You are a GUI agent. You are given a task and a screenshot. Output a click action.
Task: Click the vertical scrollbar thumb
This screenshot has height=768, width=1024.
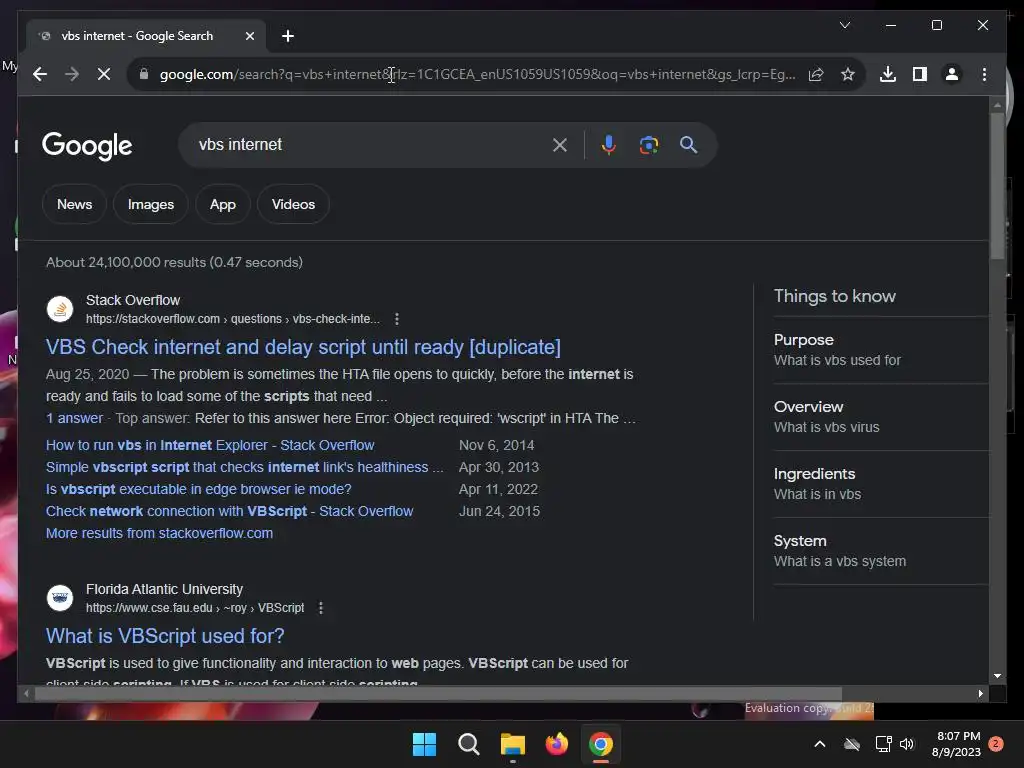(x=997, y=186)
